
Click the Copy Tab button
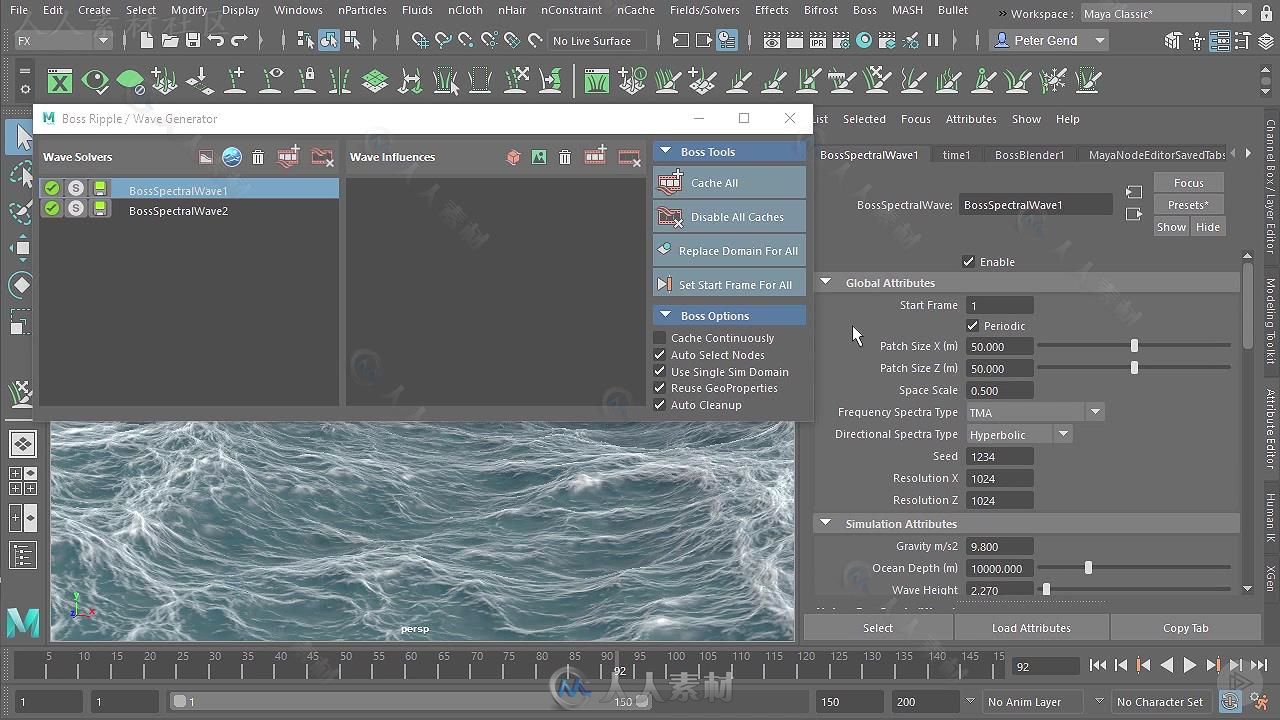(1185, 628)
